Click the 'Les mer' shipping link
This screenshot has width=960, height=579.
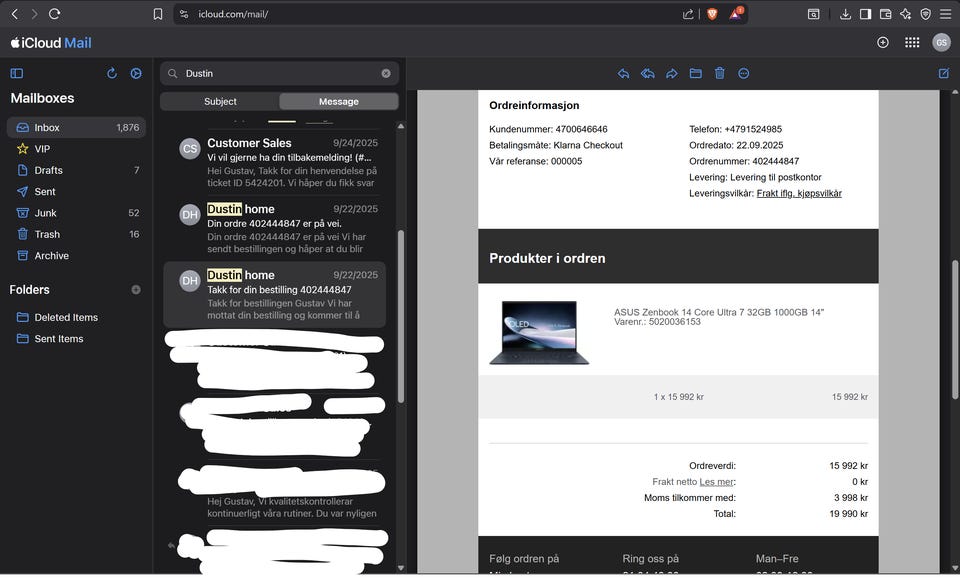pyautogui.click(x=716, y=482)
